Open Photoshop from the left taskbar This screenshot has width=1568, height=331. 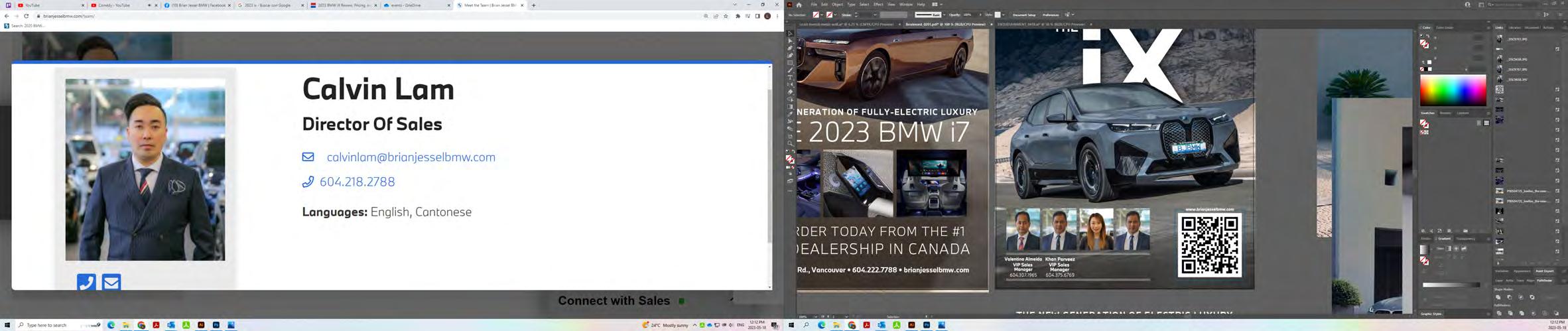216,325
